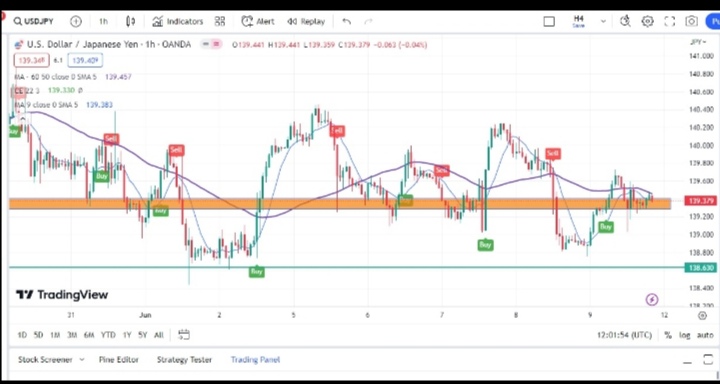Set chart range to 5D

coord(38,335)
